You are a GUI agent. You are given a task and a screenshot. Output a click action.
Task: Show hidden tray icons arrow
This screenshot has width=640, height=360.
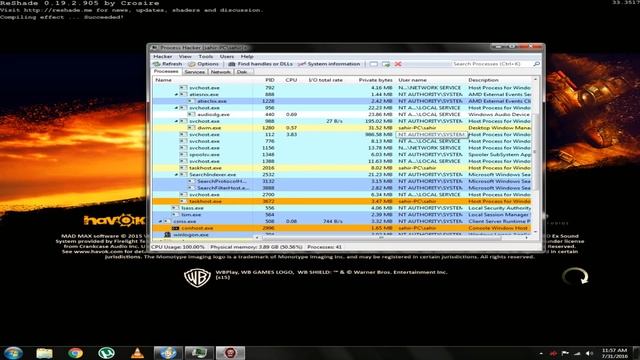click(541, 353)
